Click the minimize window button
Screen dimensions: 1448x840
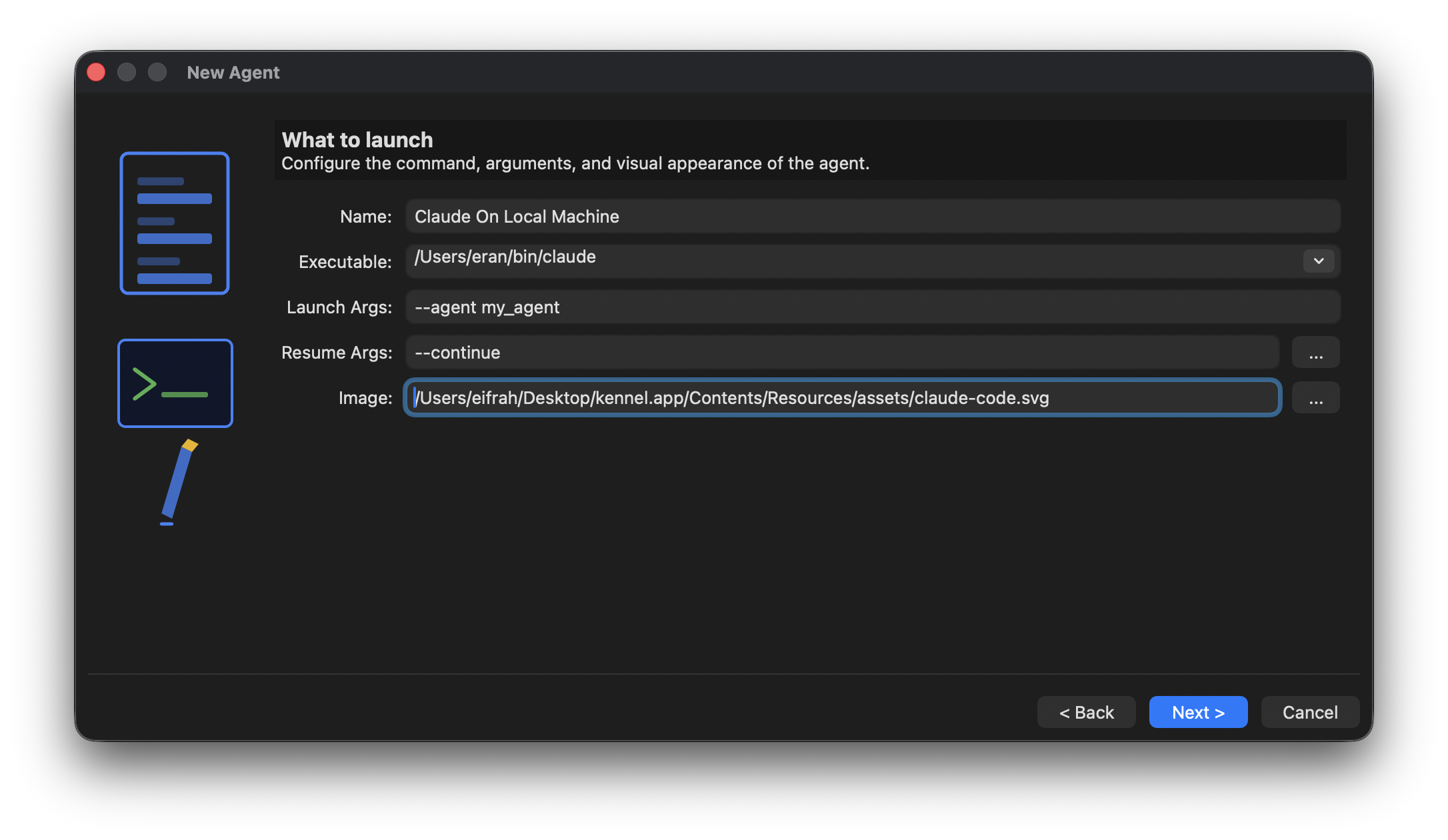[x=127, y=72]
